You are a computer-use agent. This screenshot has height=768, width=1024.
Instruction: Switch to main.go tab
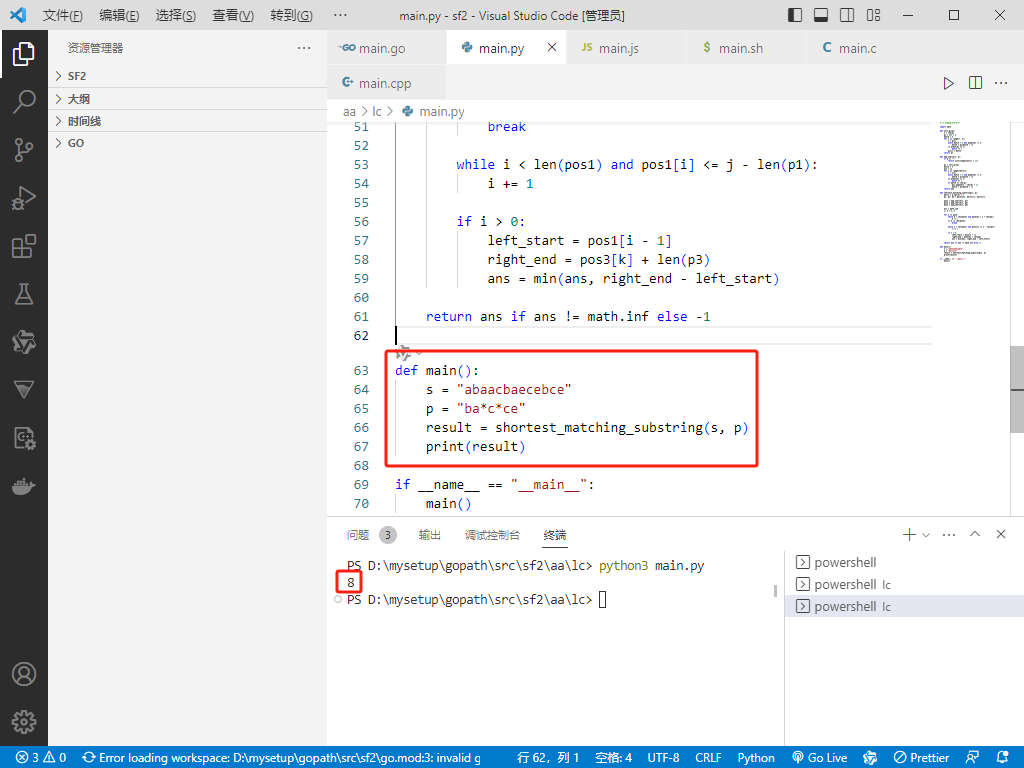point(387,48)
